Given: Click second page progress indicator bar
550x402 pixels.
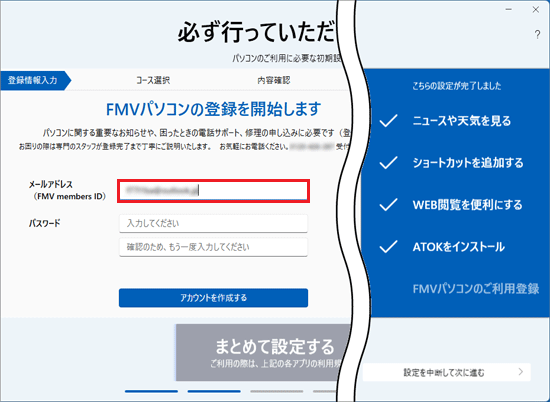Looking at the screenshot, I should [x=214, y=391].
